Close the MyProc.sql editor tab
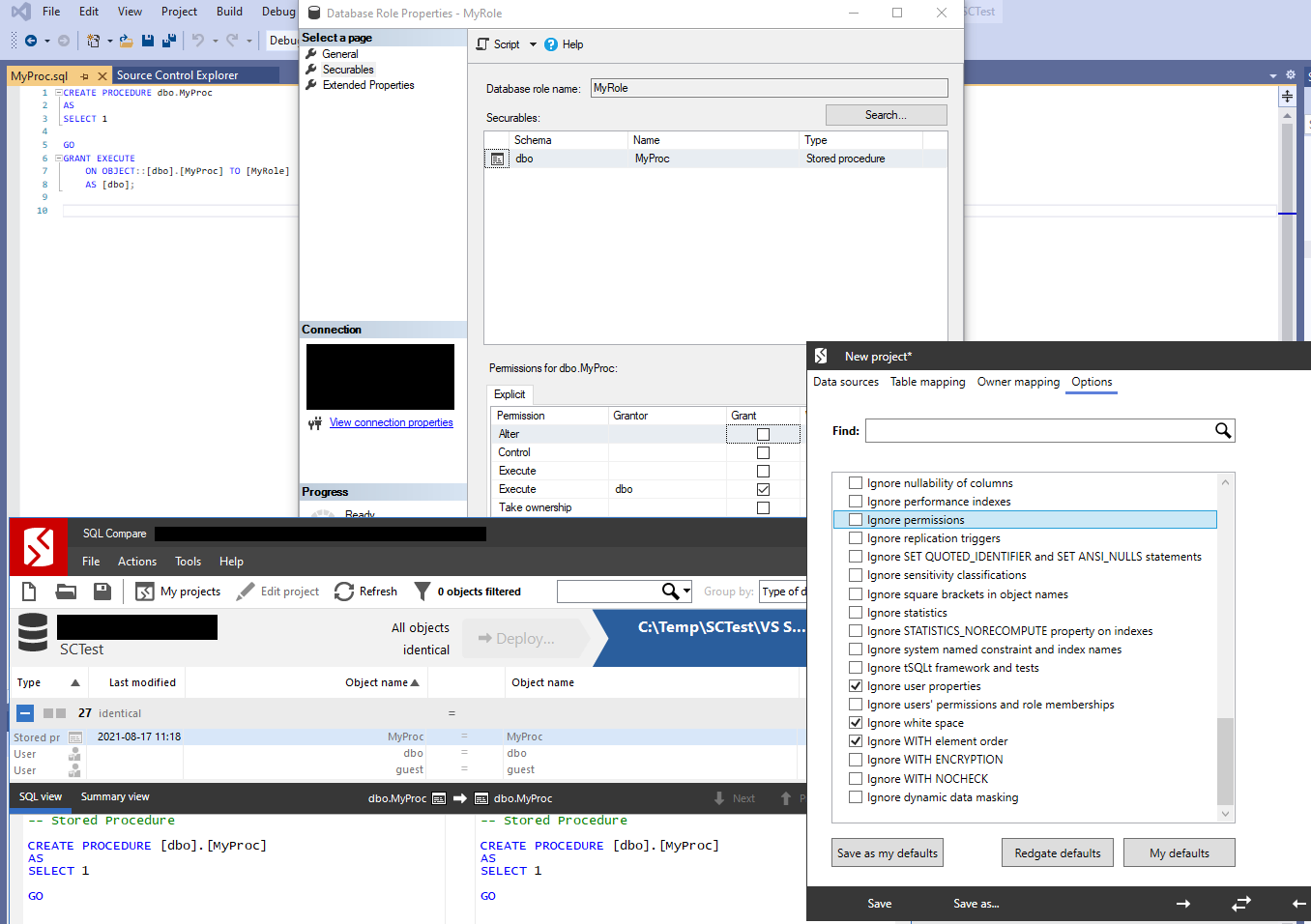The width and height of the screenshot is (1311, 924). (x=102, y=75)
